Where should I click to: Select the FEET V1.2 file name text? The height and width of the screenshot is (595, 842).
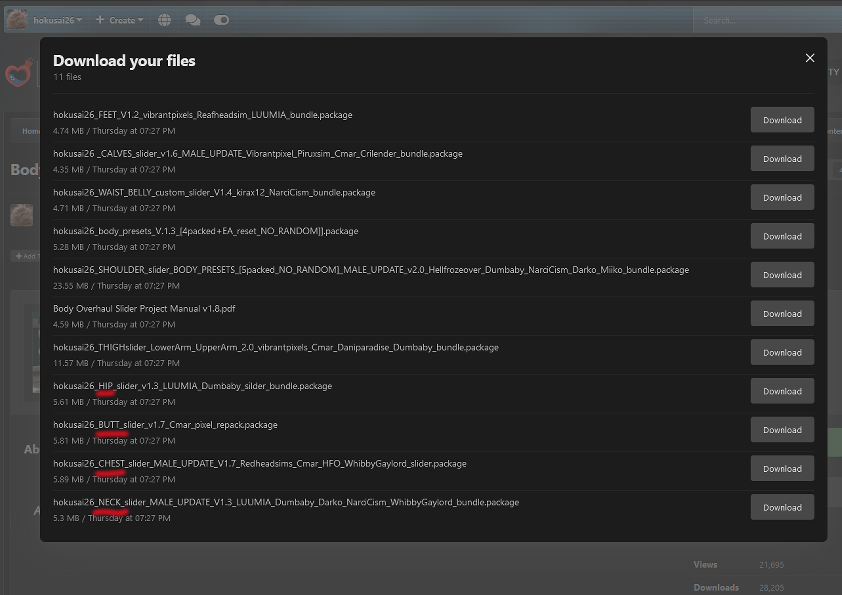point(202,115)
